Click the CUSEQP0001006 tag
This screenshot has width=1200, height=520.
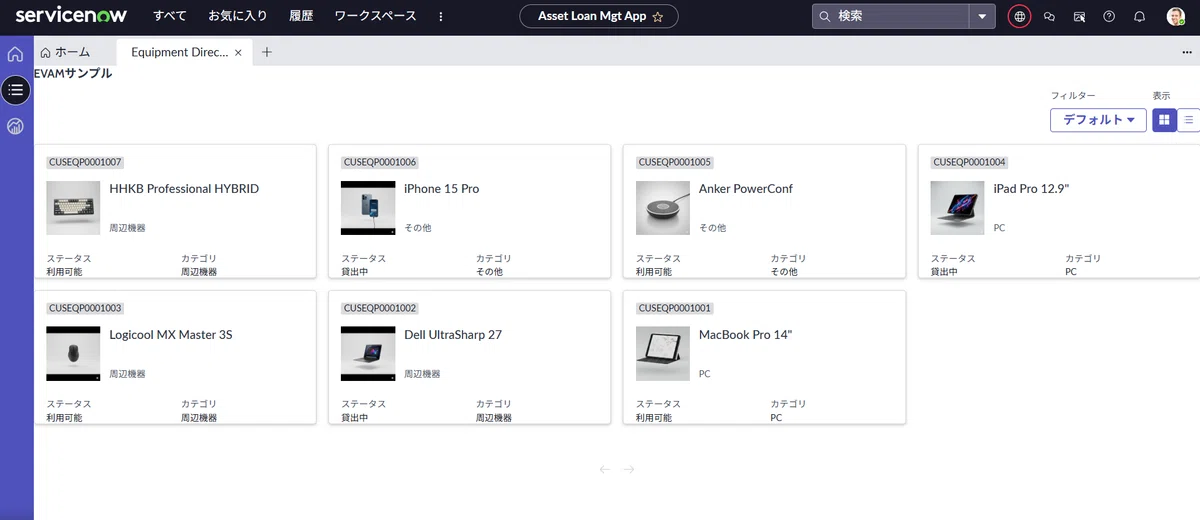coord(380,162)
